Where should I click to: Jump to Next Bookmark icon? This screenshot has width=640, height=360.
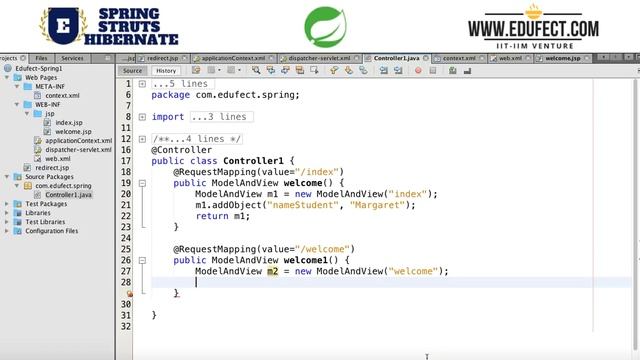click(349, 70)
